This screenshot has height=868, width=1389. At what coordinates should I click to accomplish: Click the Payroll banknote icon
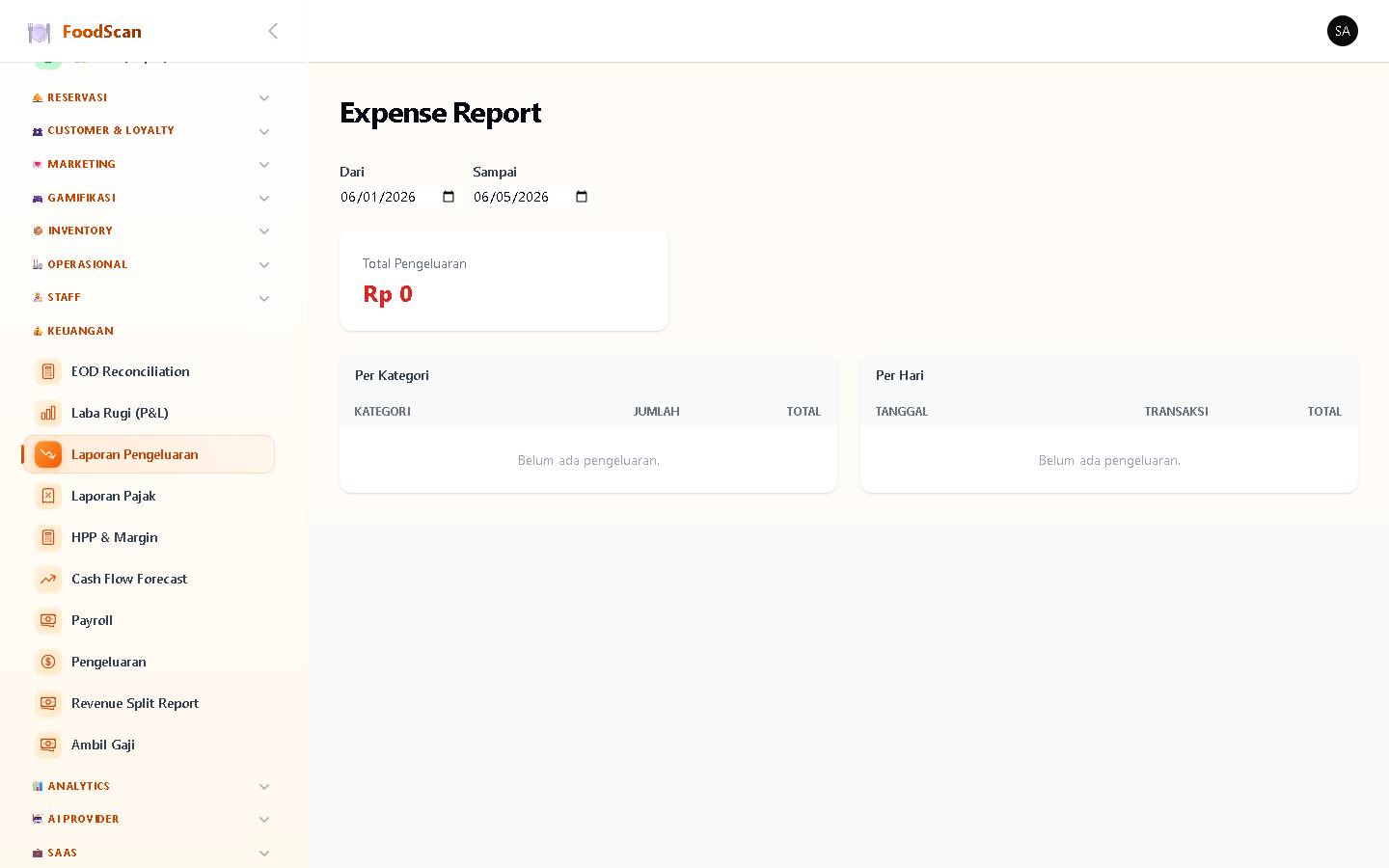[48, 620]
